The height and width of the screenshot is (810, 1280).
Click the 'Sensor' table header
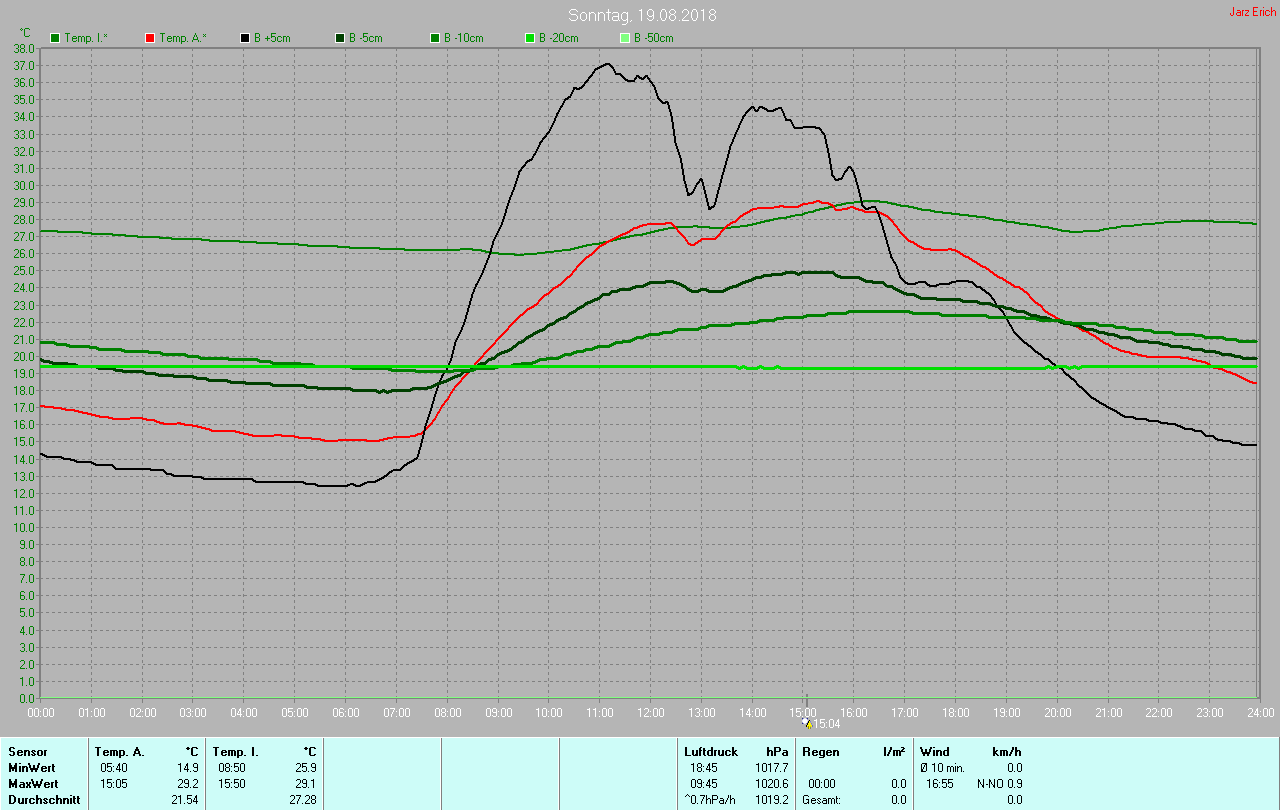coord(27,751)
